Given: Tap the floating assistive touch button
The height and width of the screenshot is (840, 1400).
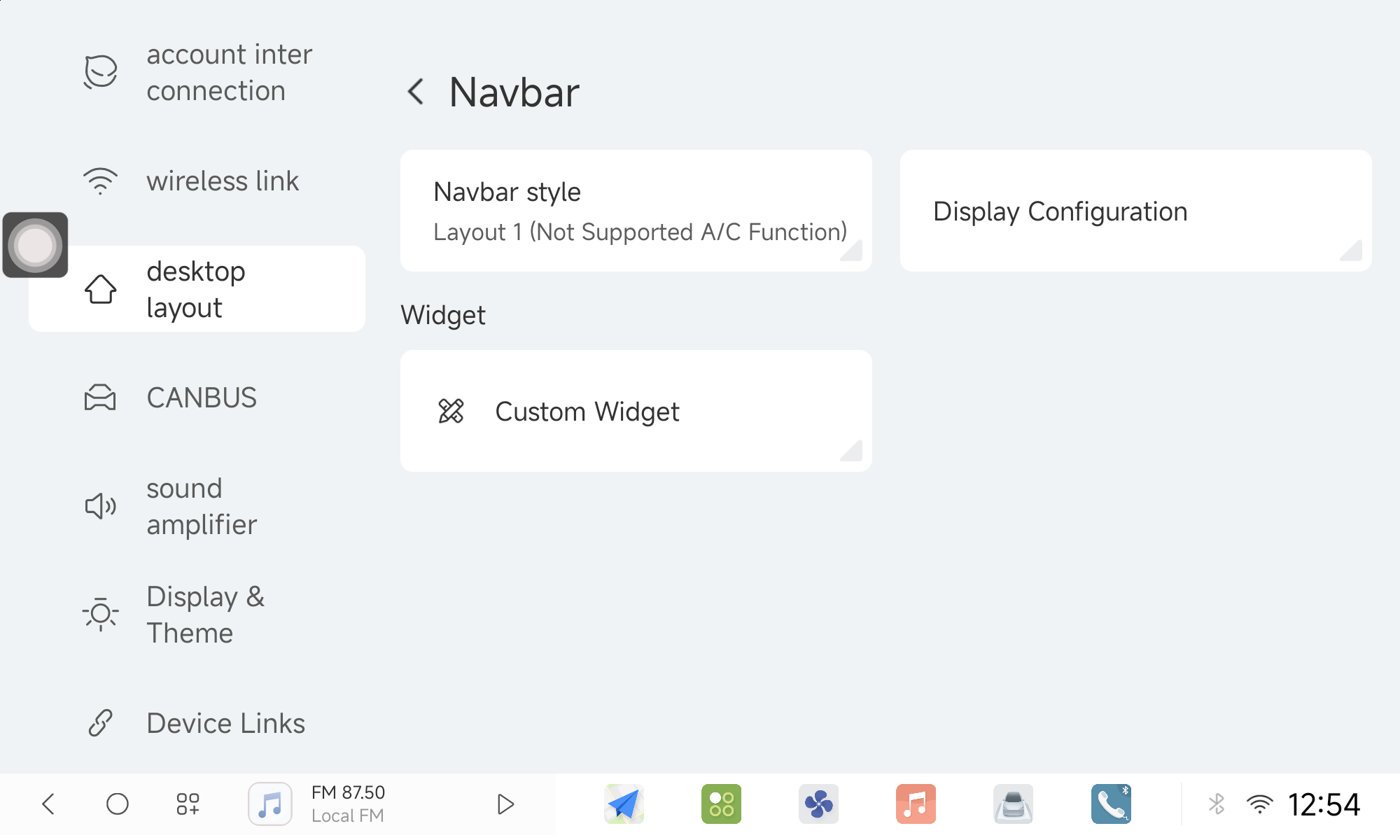Looking at the screenshot, I should [x=35, y=245].
